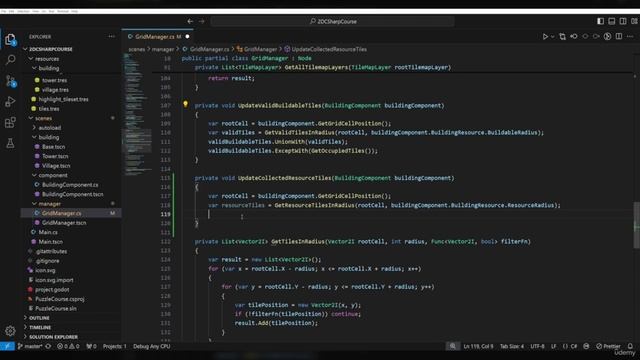Click the manager breadcrumb folder

tap(163, 49)
